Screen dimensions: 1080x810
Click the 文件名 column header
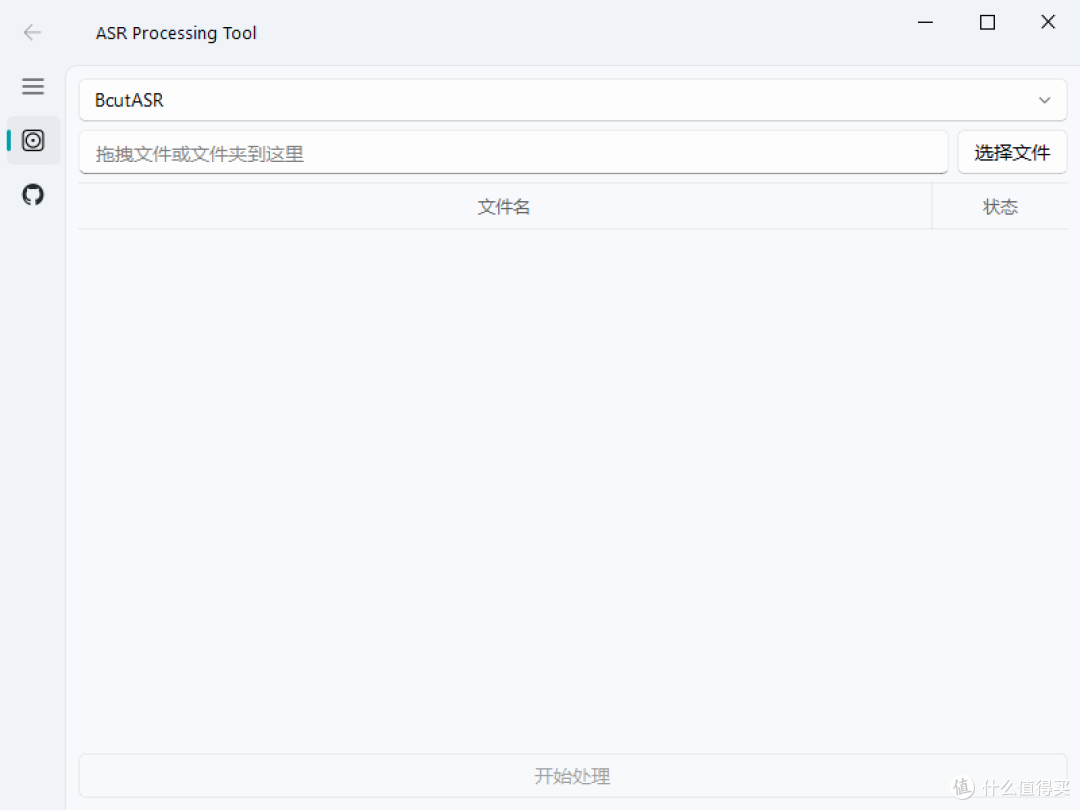click(x=504, y=207)
